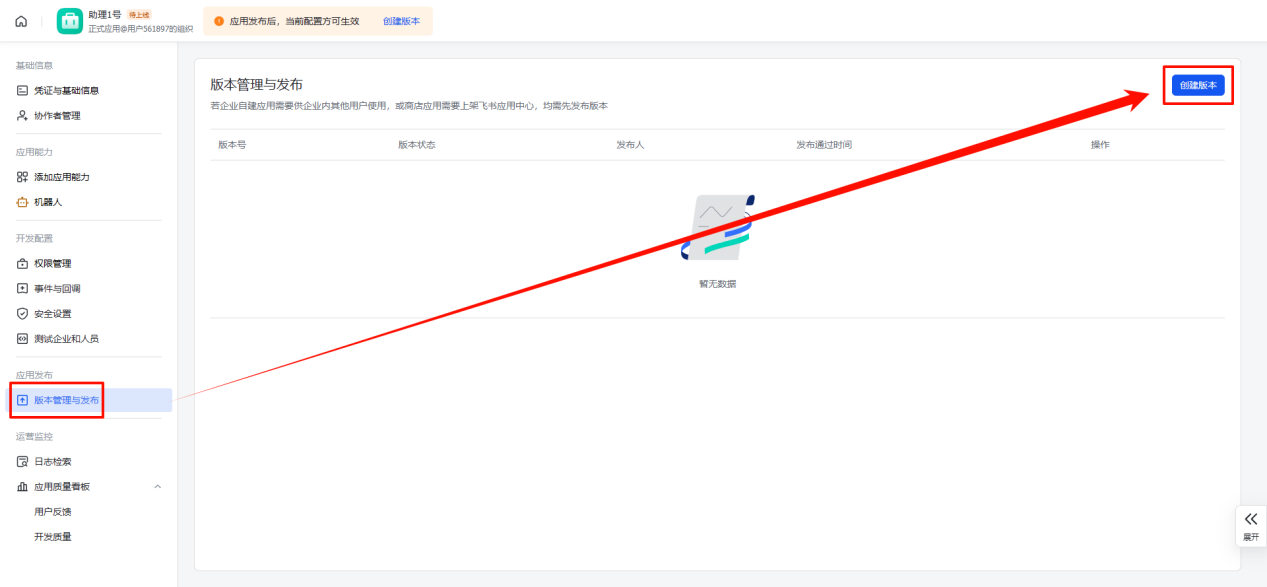Open 开发质量 submenu item
The image size is (1267, 587).
point(53,537)
